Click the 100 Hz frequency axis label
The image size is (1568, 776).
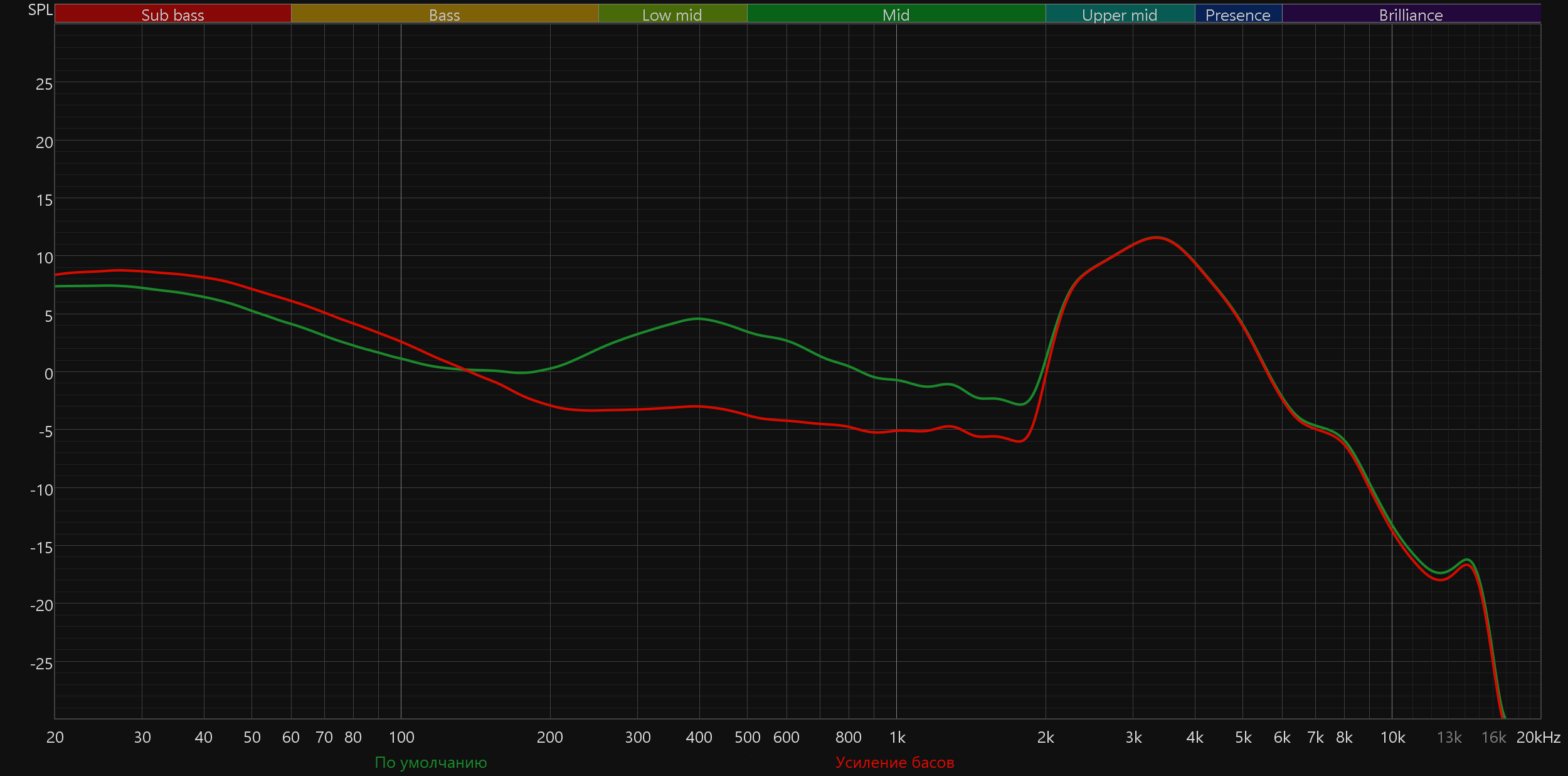[401, 737]
